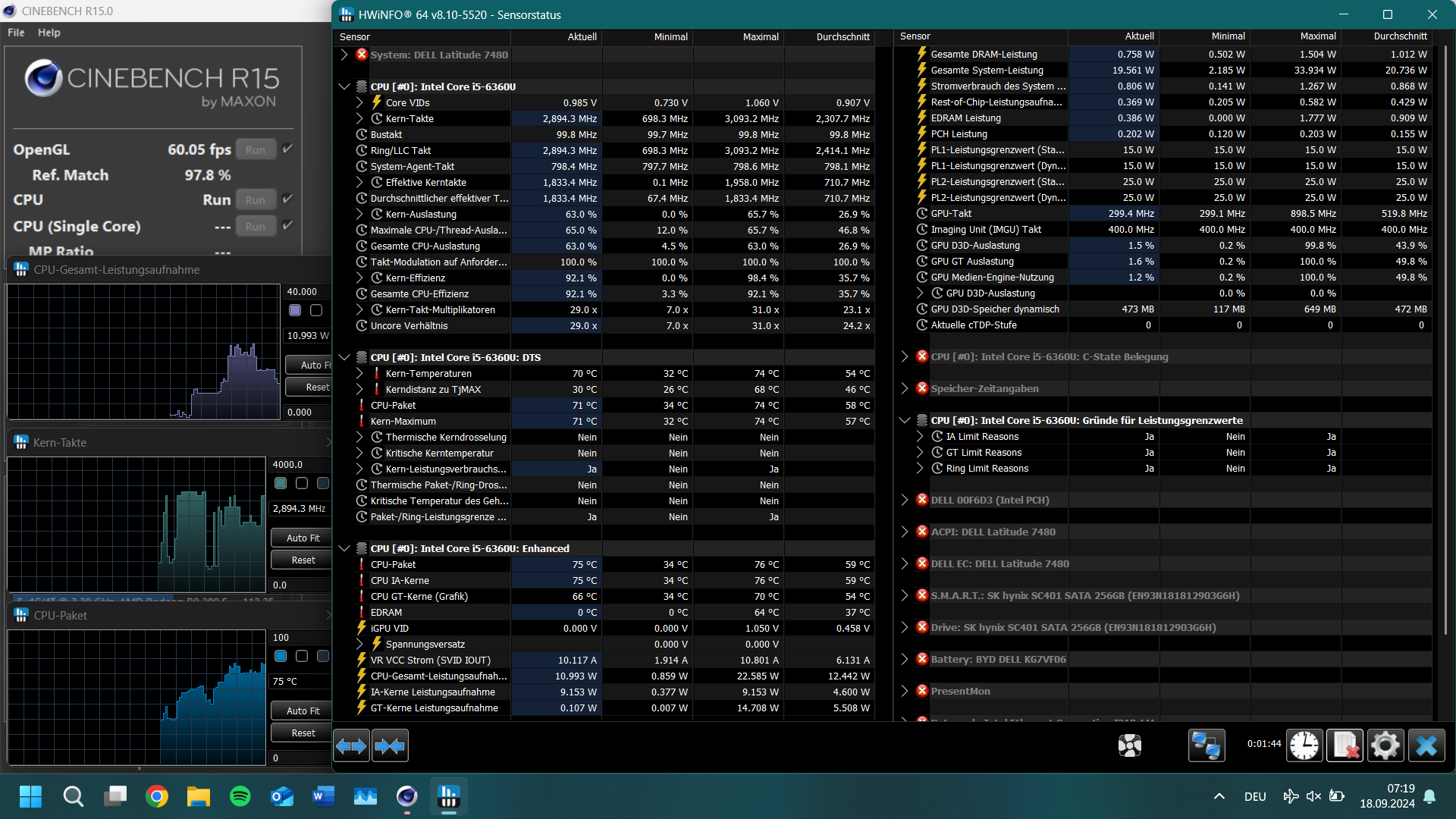Click the collapsing arrows icon in HWiNFO toolbar

point(390,745)
